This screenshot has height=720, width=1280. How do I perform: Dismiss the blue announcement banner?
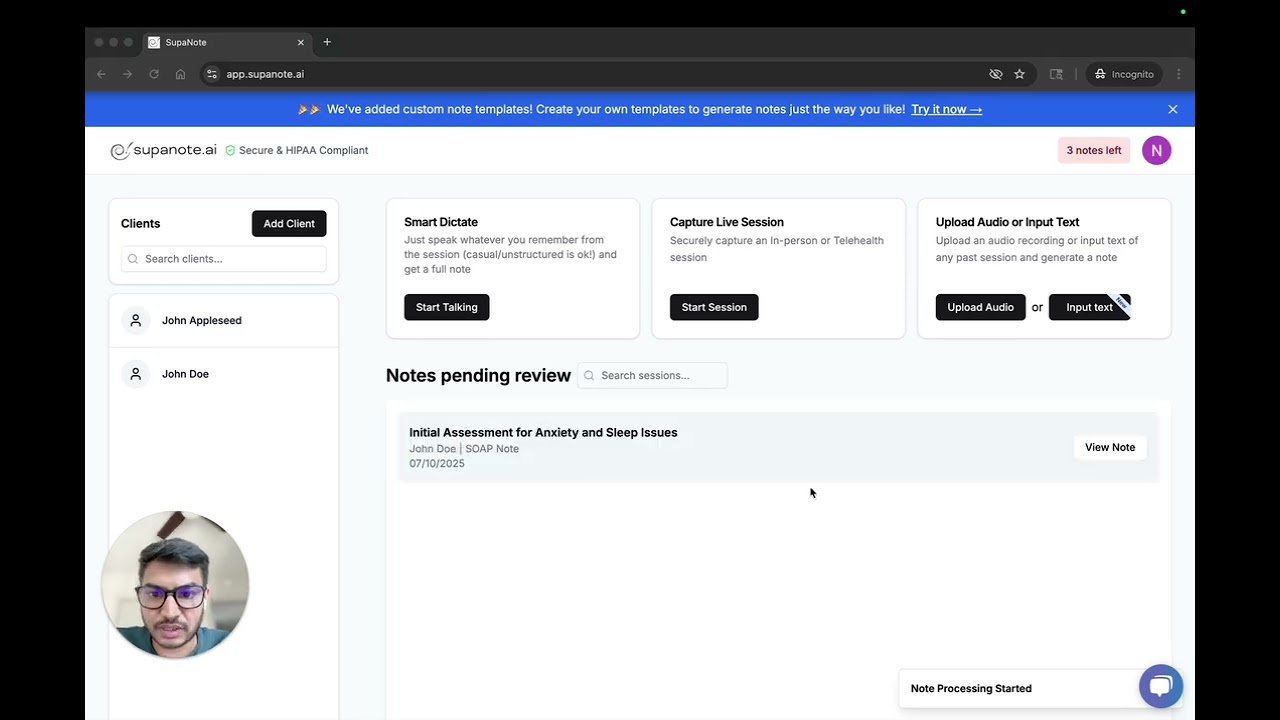tap(1173, 109)
